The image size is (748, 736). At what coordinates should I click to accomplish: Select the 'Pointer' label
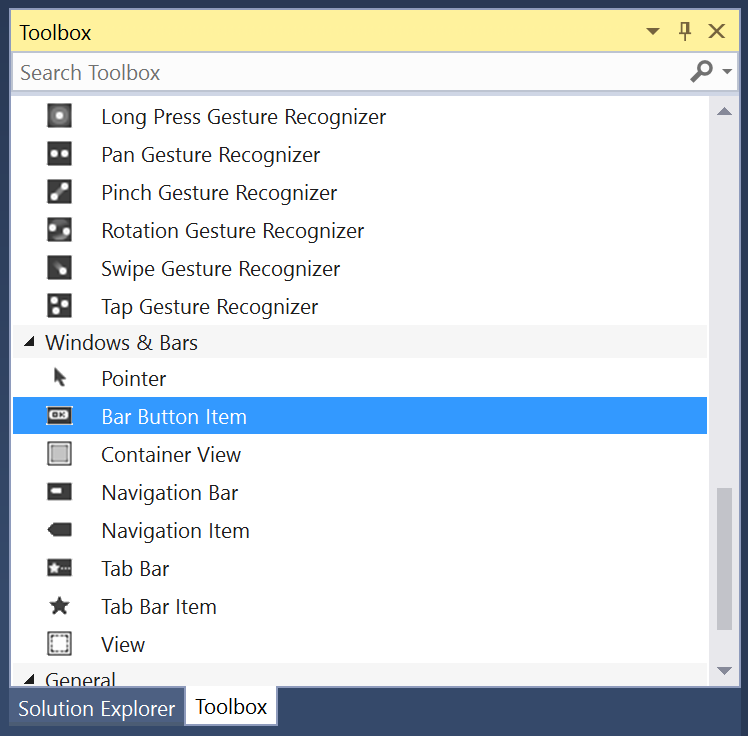[x=134, y=379]
